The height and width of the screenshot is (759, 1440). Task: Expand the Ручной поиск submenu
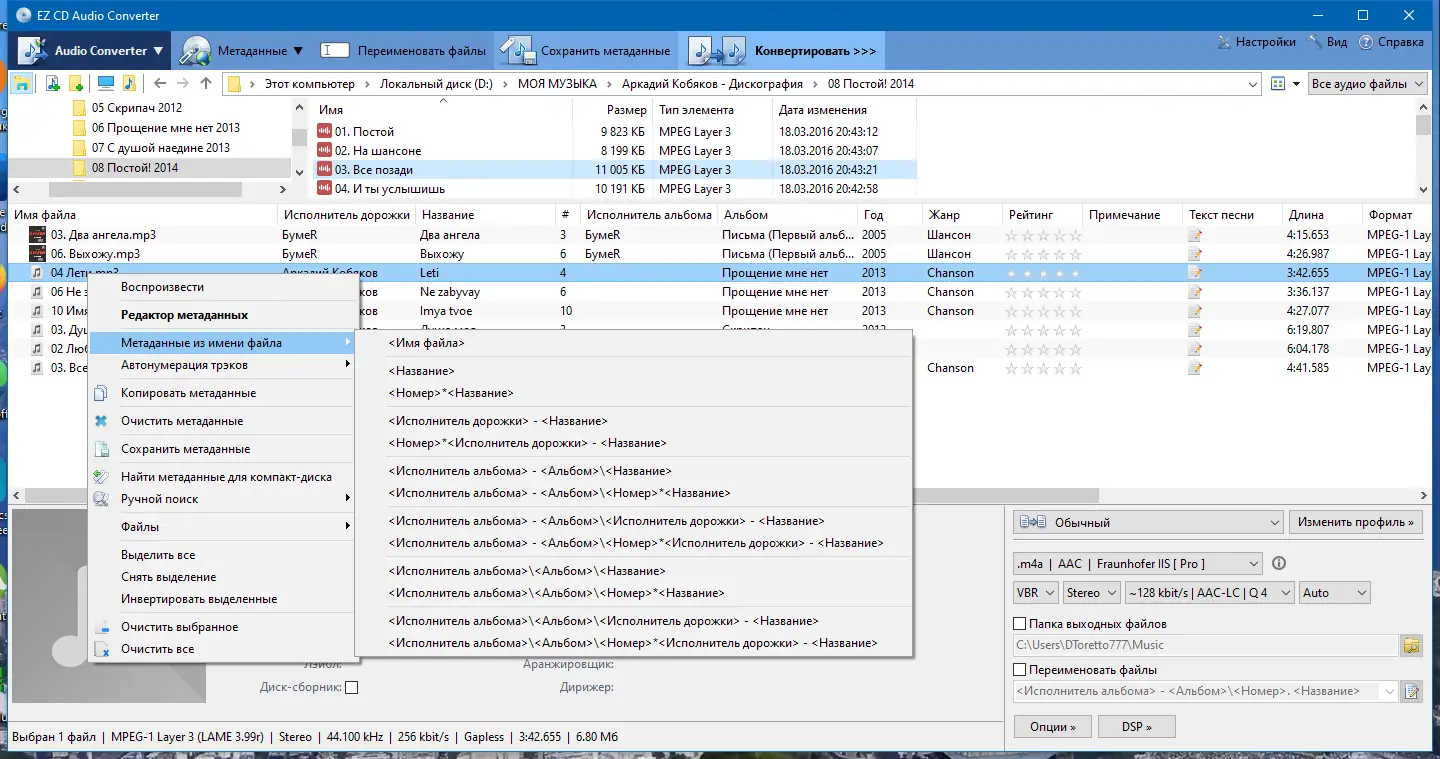[x=223, y=499]
